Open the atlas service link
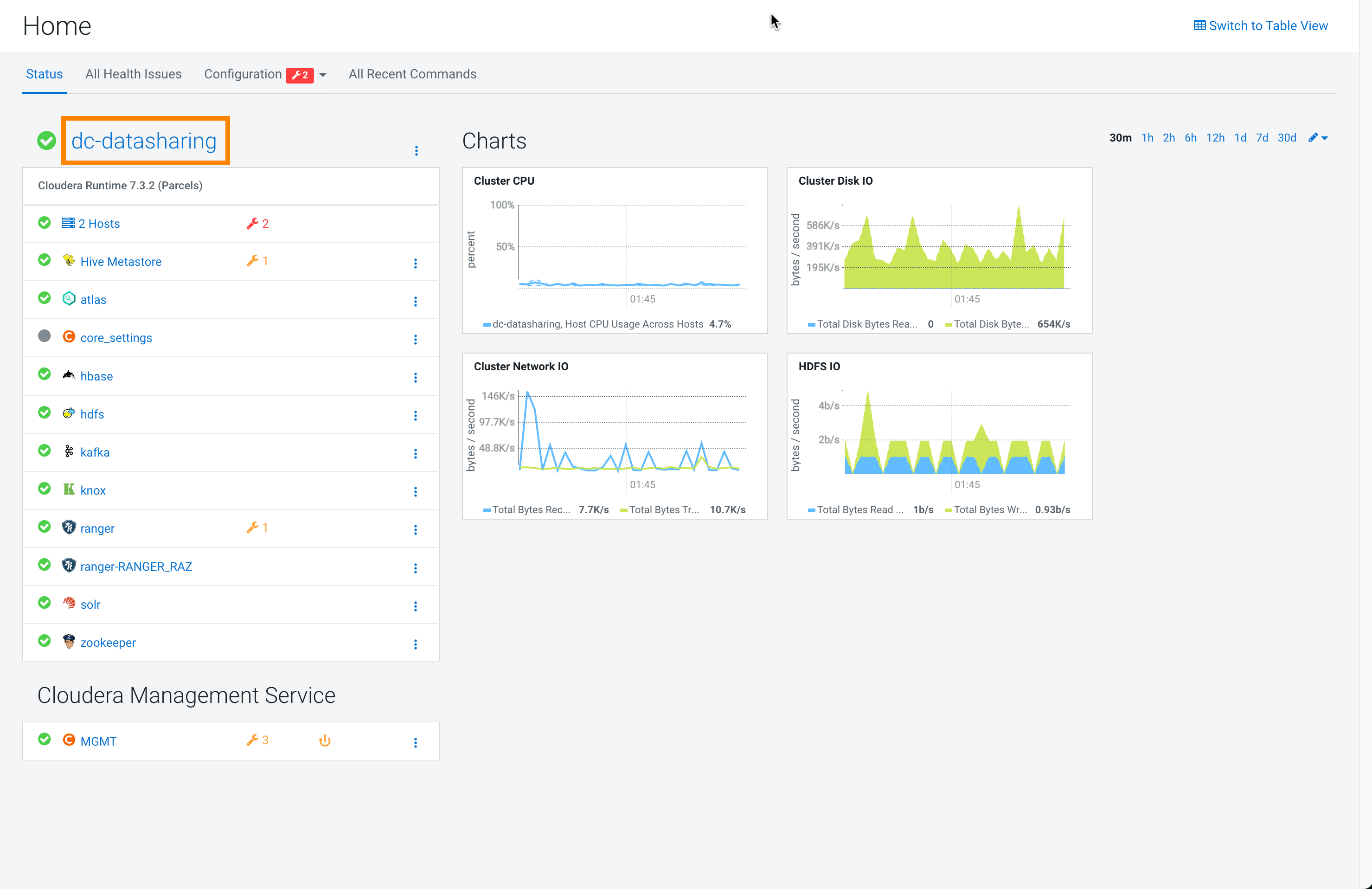This screenshot has height=889, width=1372. coord(93,300)
